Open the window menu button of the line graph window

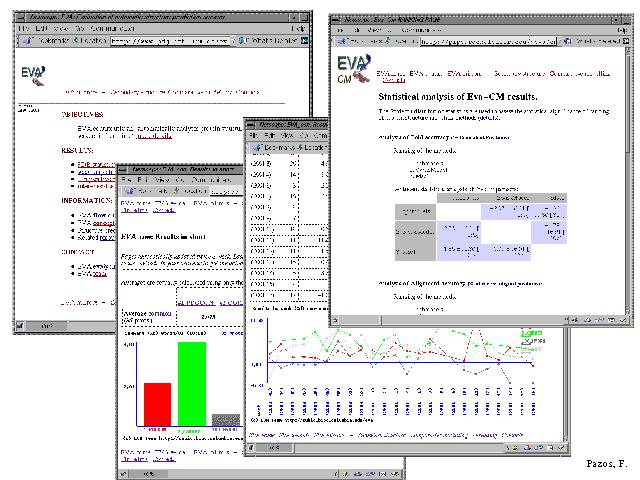tap(250, 124)
